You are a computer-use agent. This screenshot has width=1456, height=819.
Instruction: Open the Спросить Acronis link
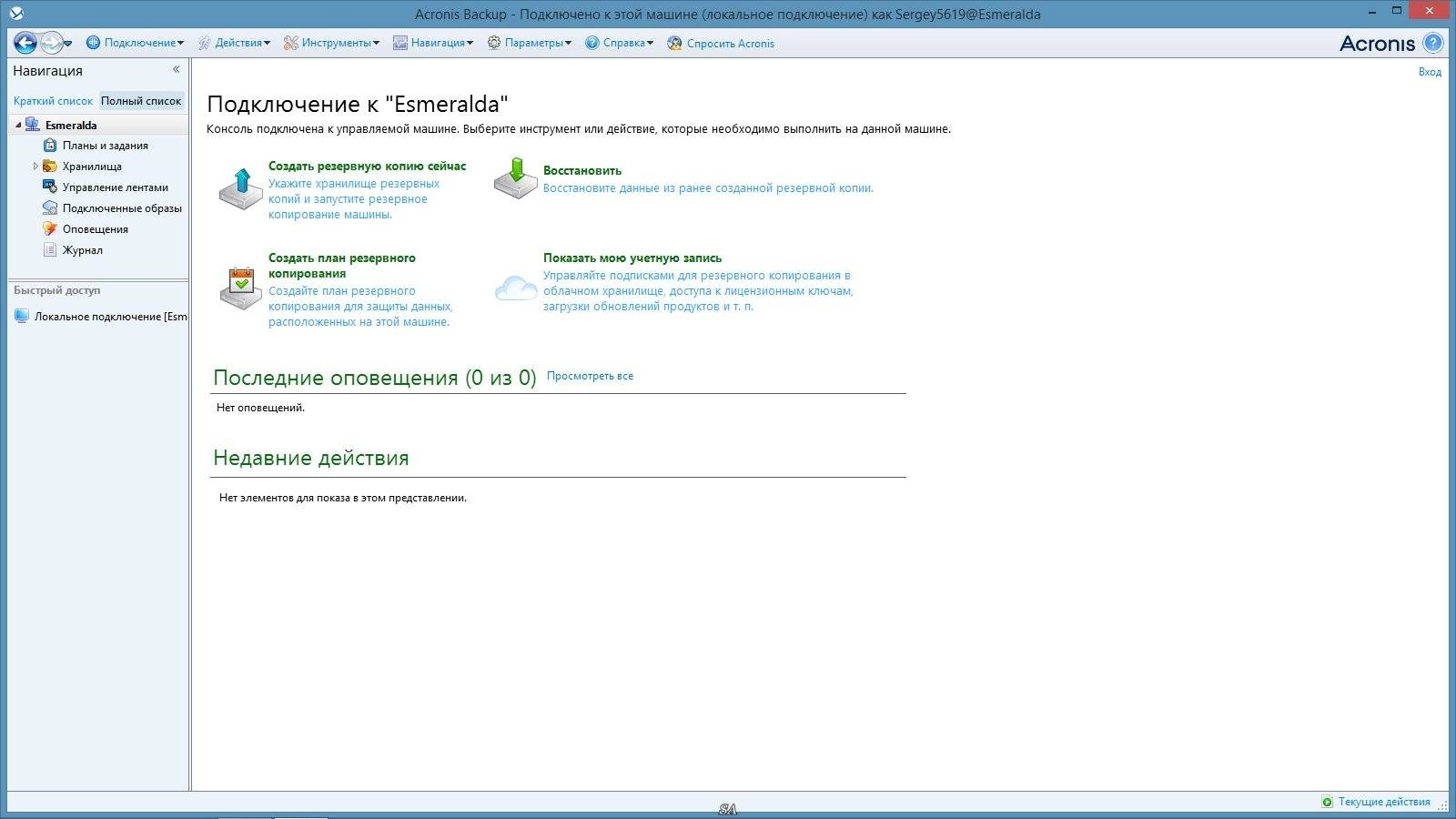tap(730, 44)
